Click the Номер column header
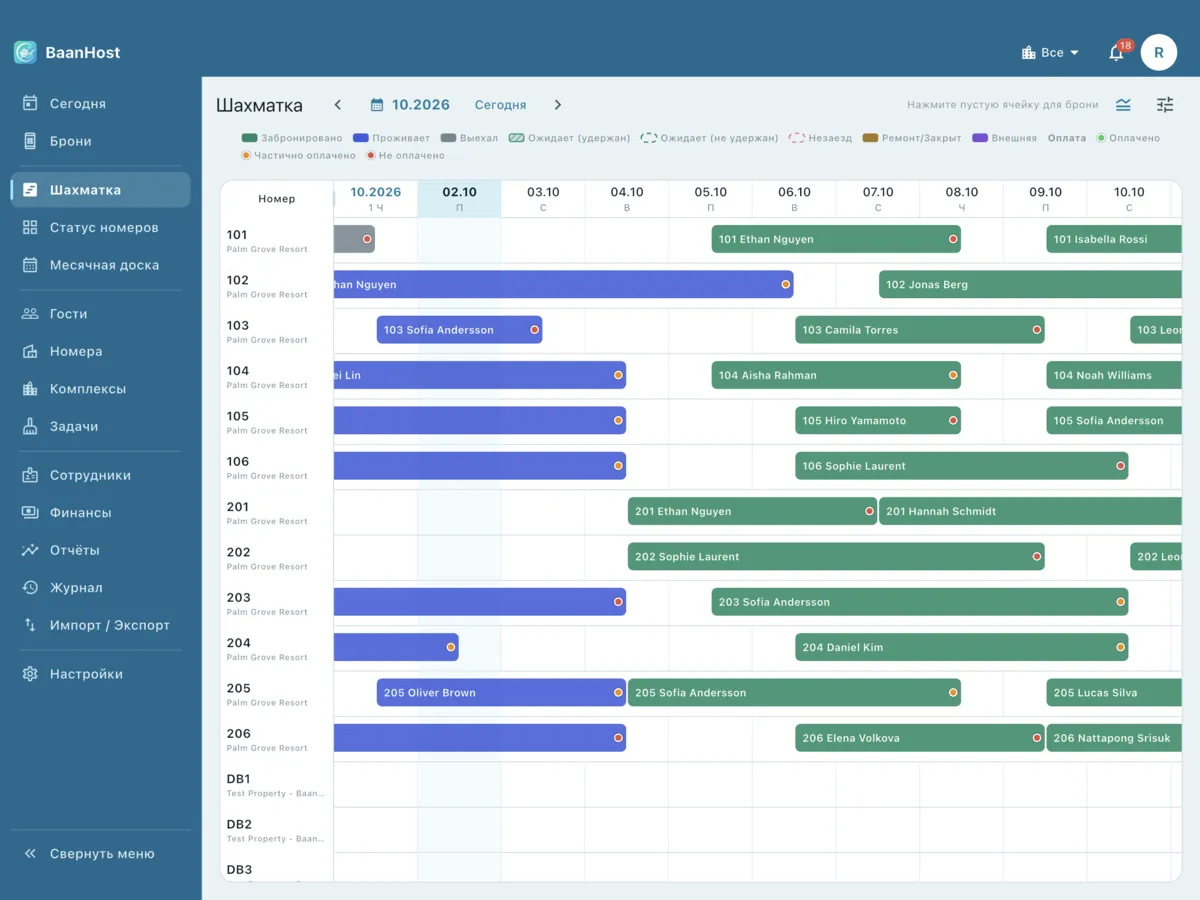 pos(277,199)
